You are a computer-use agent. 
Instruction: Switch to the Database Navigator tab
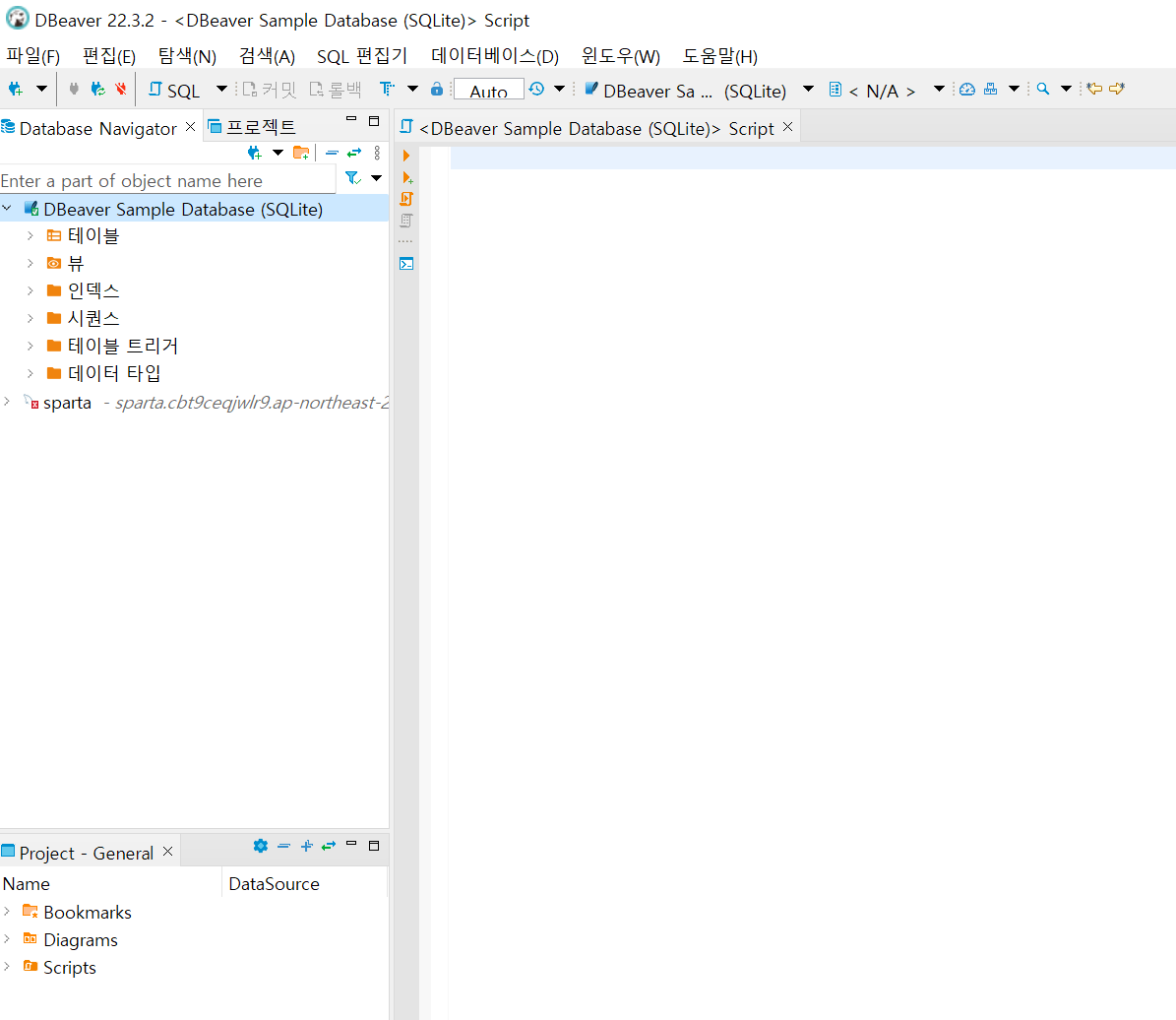point(97,128)
